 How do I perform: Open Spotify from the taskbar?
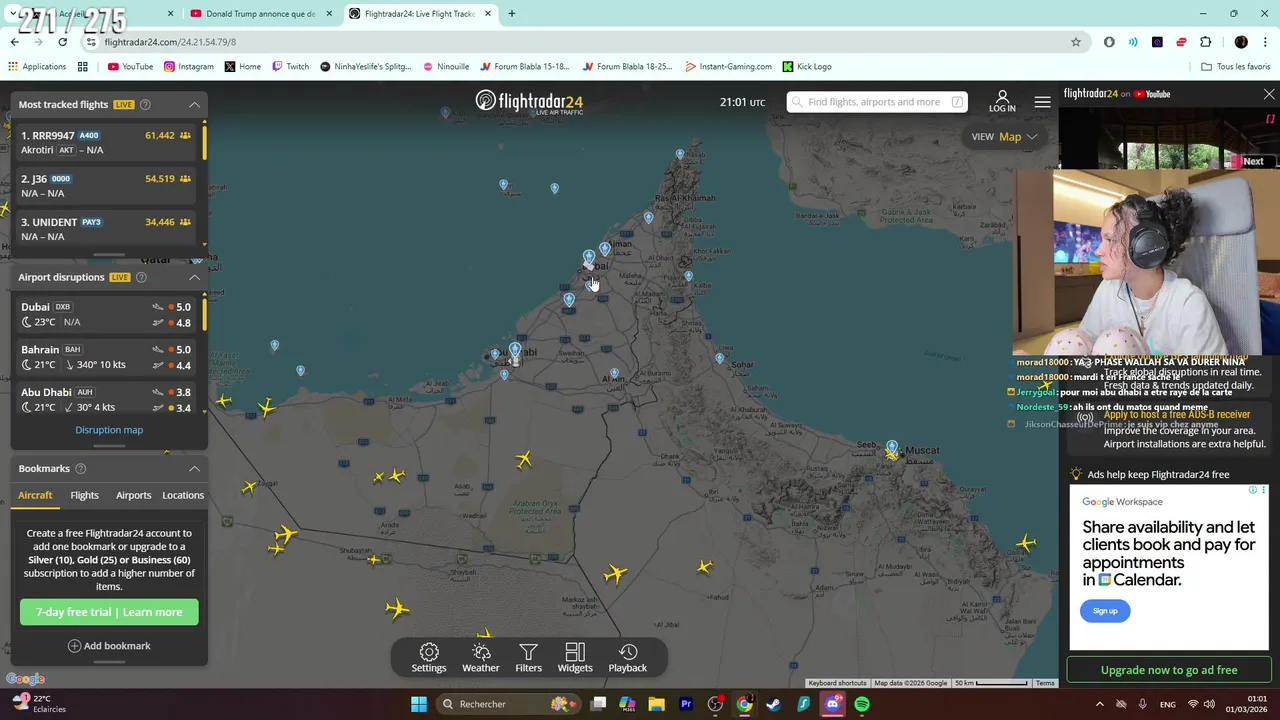coord(862,704)
